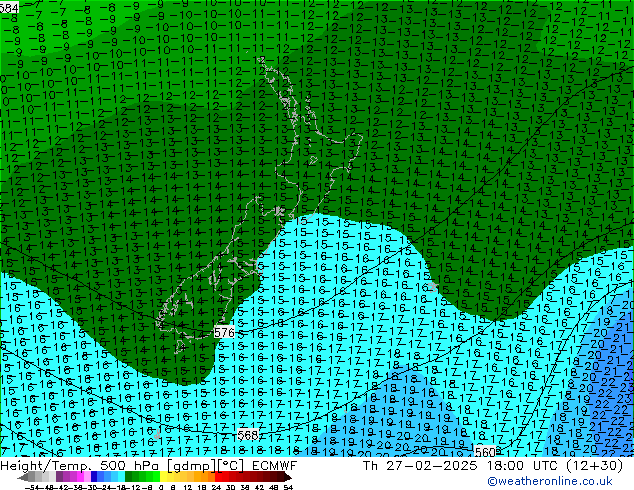Click the 'Th 27-02-2025 18:00 UTC' timestamp

coord(461,466)
